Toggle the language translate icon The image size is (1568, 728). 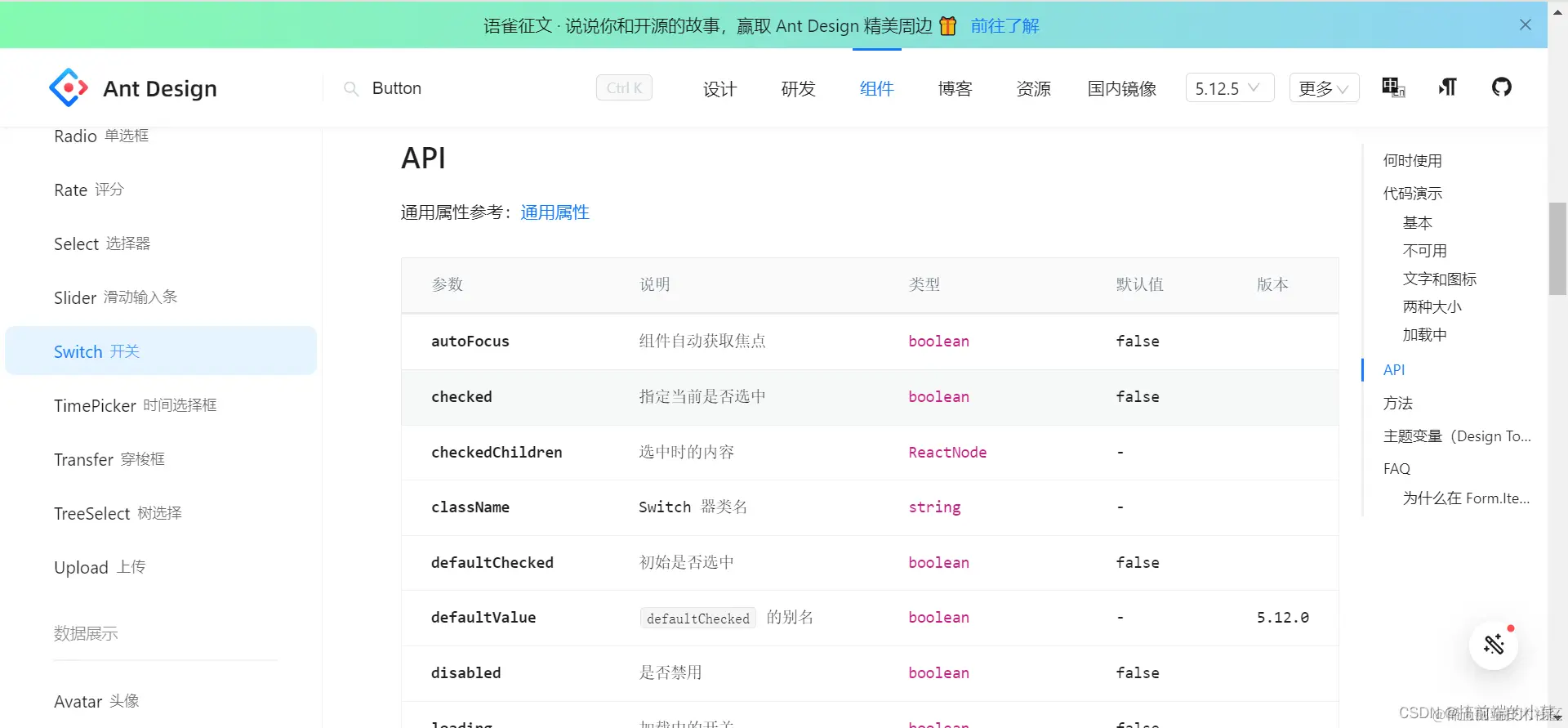[1392, 87]
